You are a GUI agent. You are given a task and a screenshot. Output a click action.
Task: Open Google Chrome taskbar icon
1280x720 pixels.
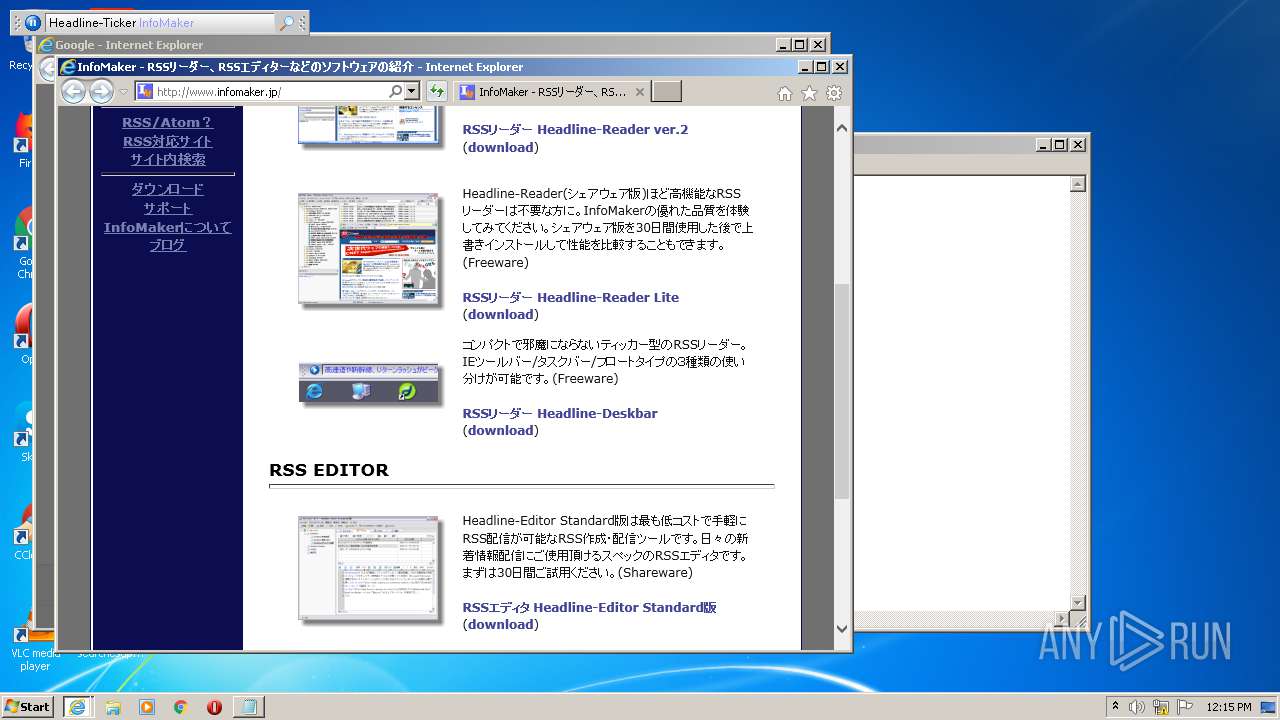coord(181,707)
